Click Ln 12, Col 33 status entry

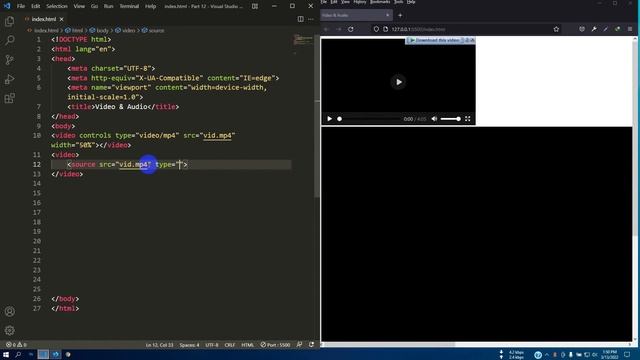coord(160,345)
